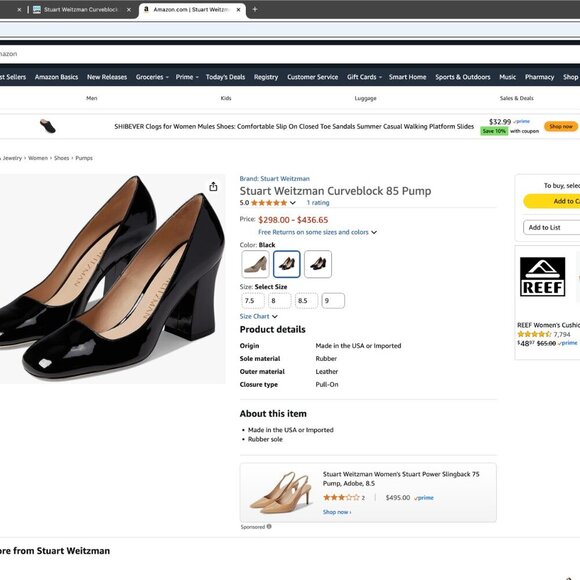
Task: Choose size 8
Action: [280, 301]
